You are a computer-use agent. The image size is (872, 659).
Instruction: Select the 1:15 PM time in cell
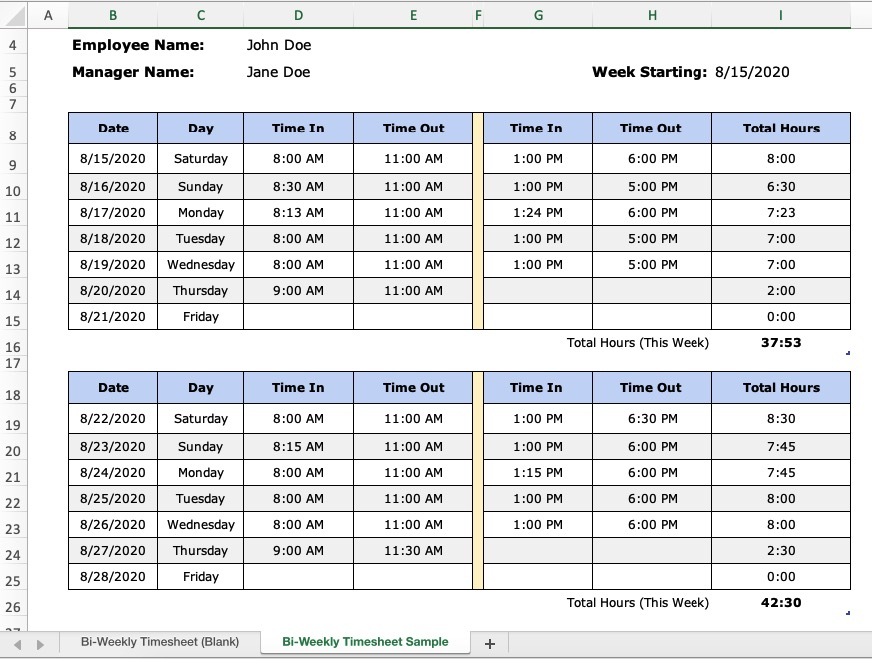538,473
